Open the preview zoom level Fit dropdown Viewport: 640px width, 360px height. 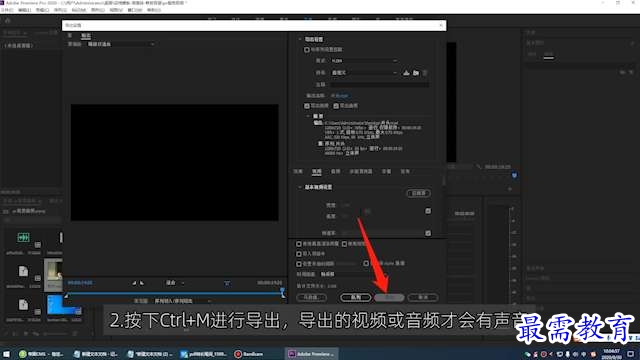[x=175, y=283]
